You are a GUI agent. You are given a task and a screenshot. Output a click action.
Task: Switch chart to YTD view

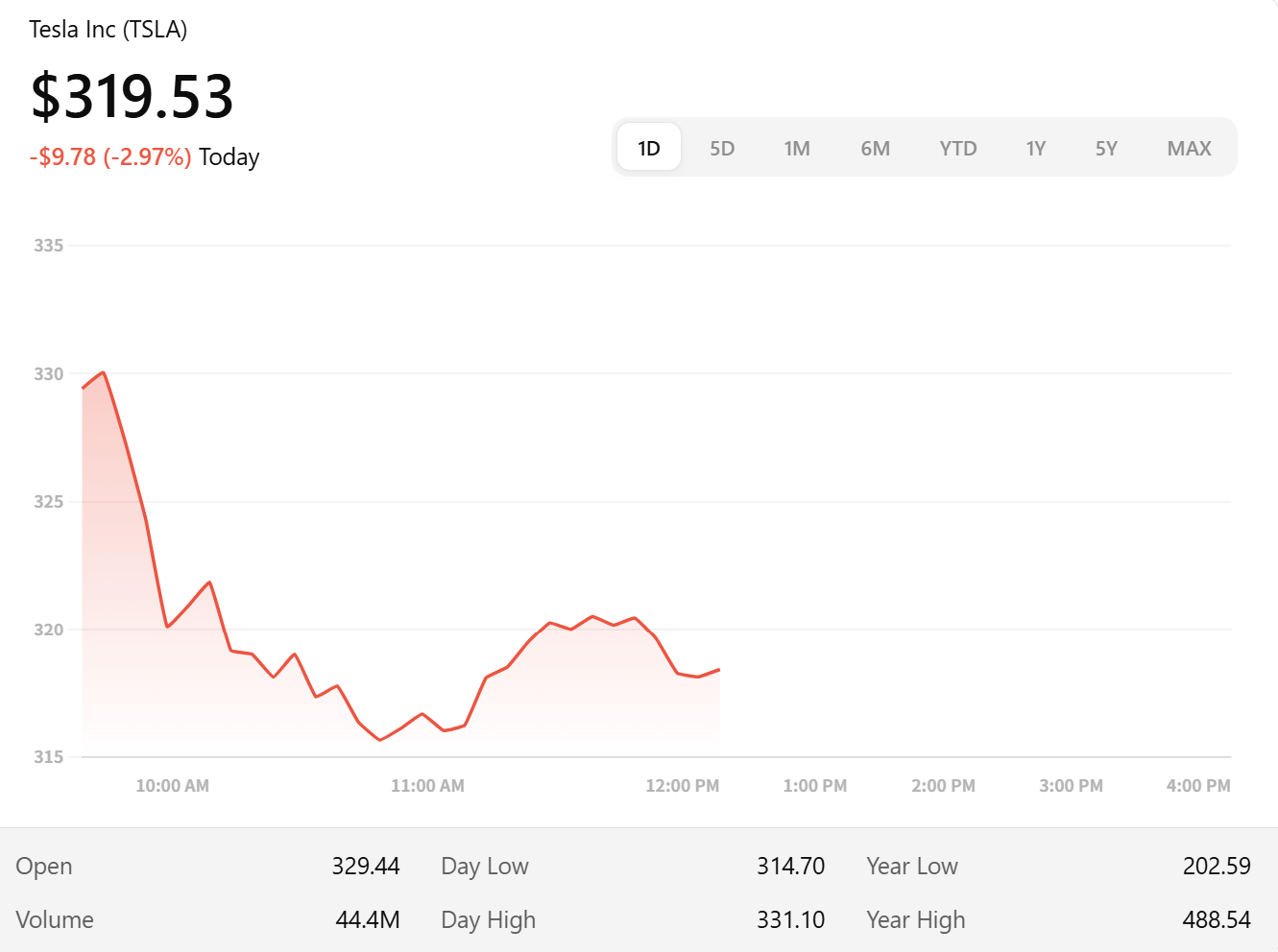958,148
